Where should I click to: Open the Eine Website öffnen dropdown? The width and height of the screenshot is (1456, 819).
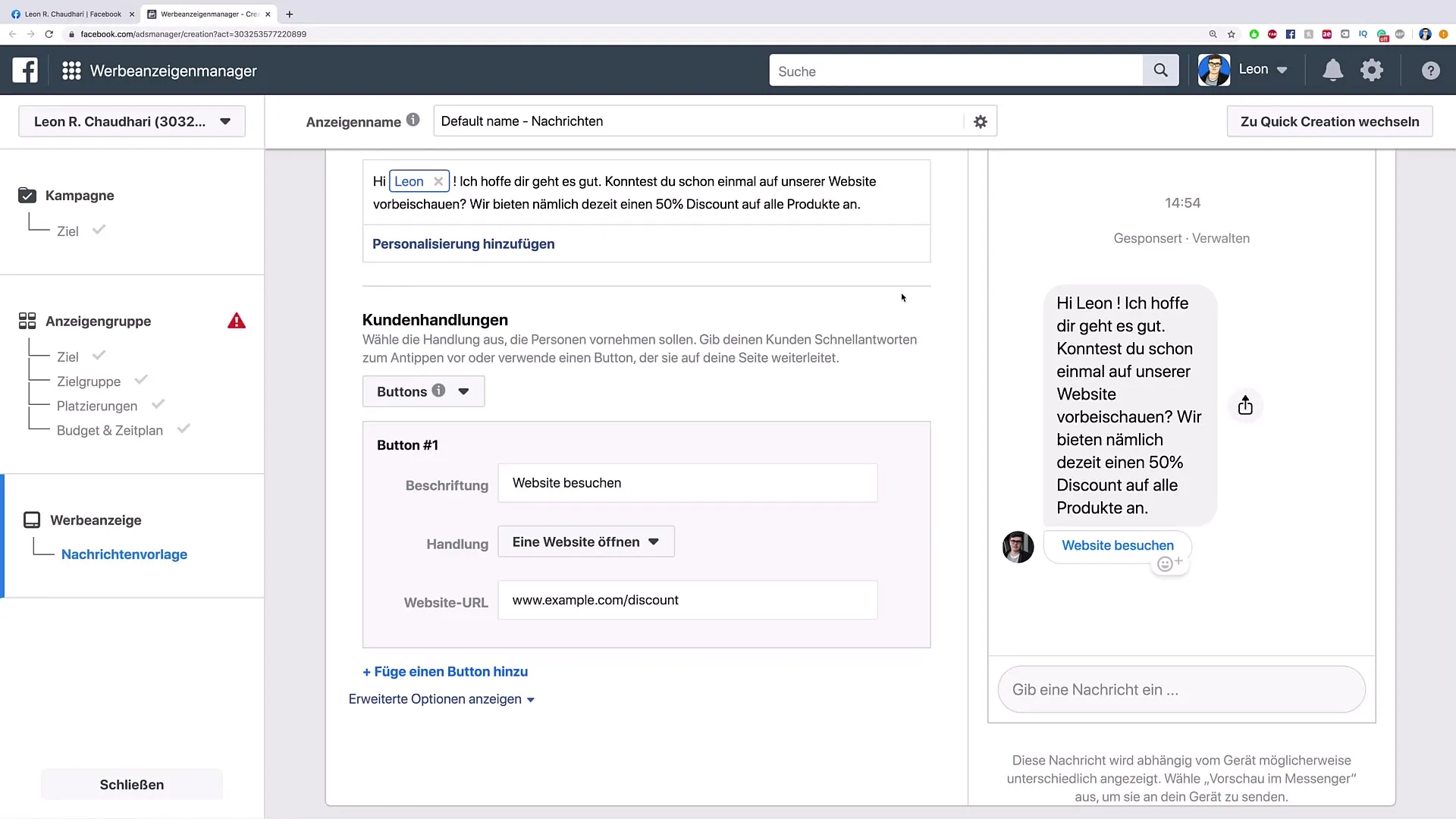click(x=585, y=542)
